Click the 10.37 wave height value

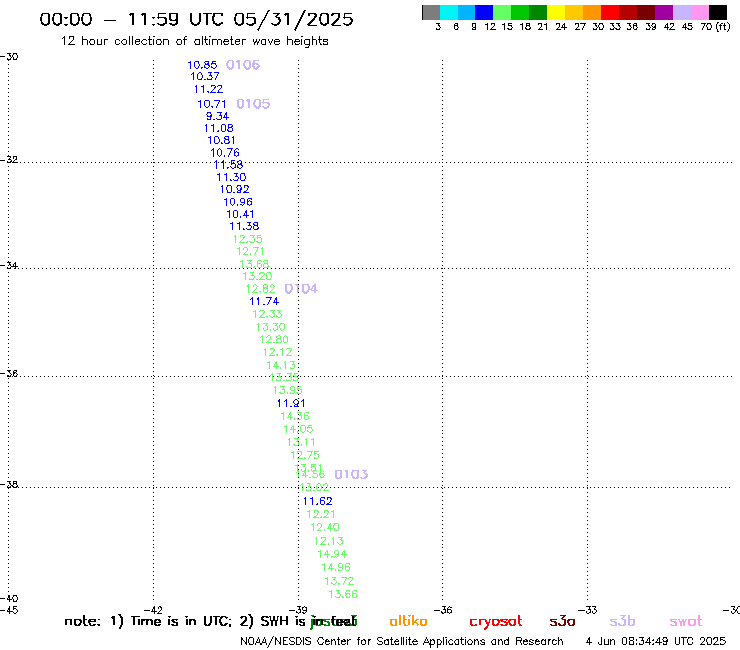coord(205,76)
